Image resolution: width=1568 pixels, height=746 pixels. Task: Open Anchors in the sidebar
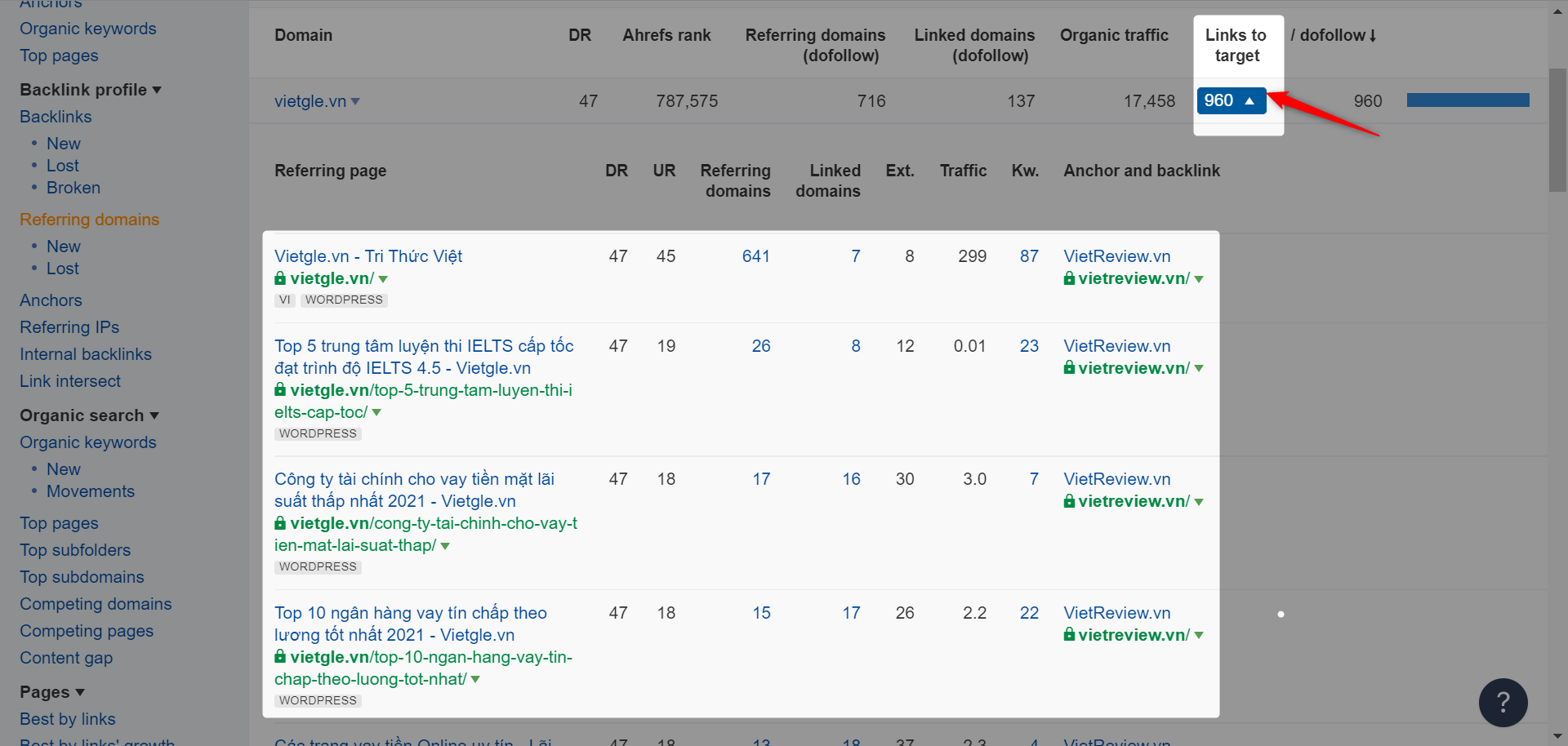coord(51,300)
